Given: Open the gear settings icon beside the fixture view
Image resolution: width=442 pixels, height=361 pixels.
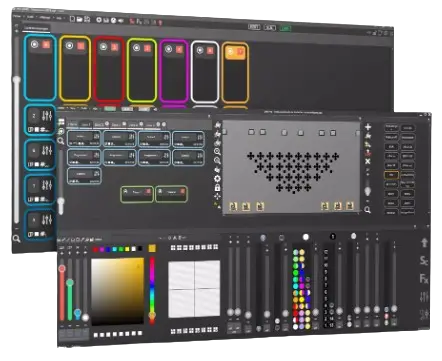Looking at the screenshot, I should [x=217, y=179].
